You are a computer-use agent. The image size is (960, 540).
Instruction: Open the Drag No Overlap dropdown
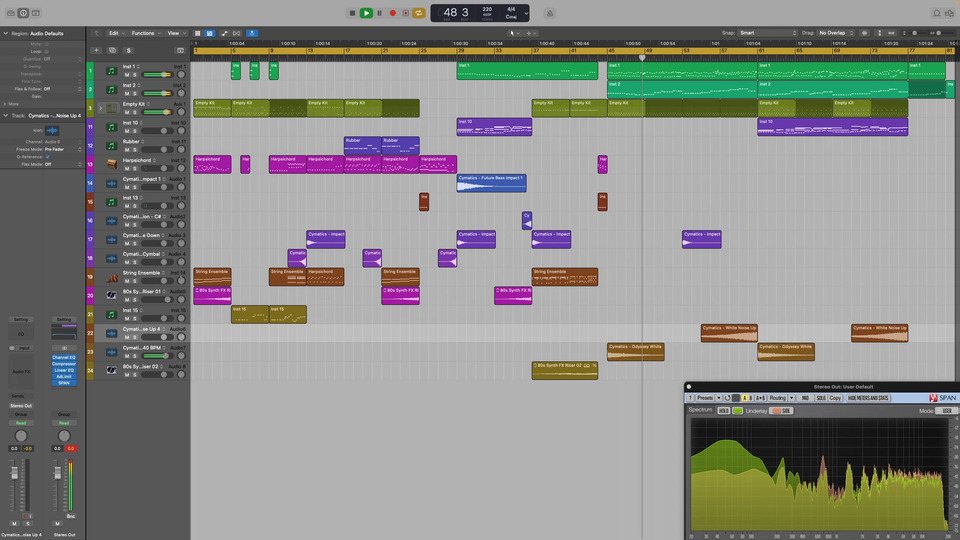click(836, 33)
